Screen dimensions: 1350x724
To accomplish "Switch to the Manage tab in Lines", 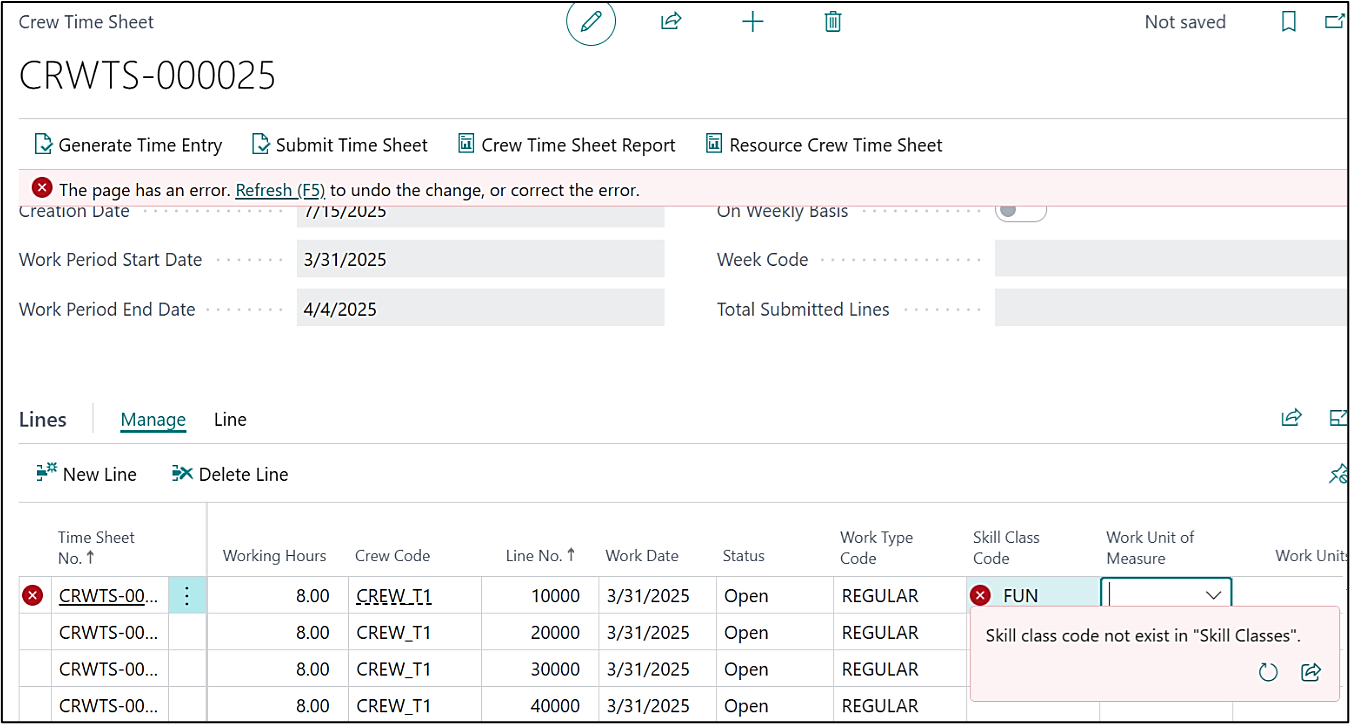I will (x=153, y=420).
